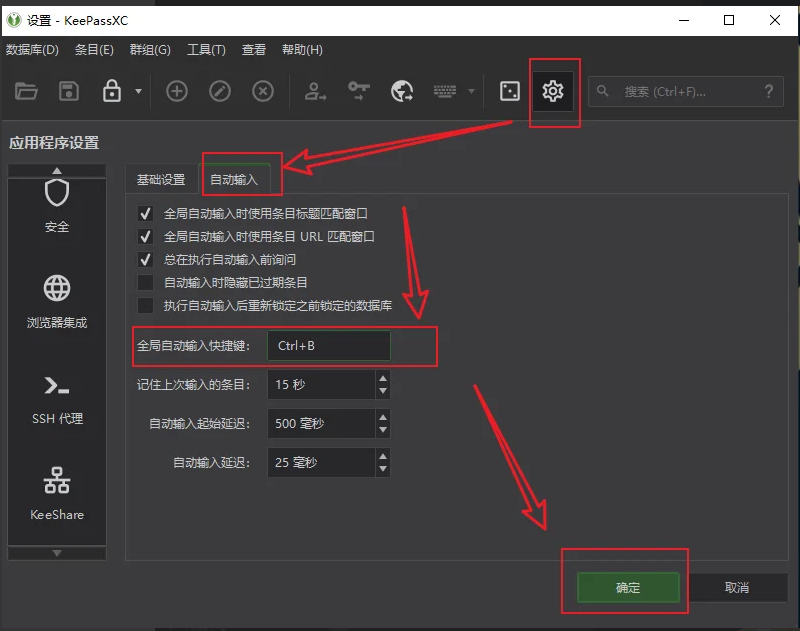This screenshot has height=631, width=800.
Task: Copy password with the key icon
Action: click(x=359, y=91)
